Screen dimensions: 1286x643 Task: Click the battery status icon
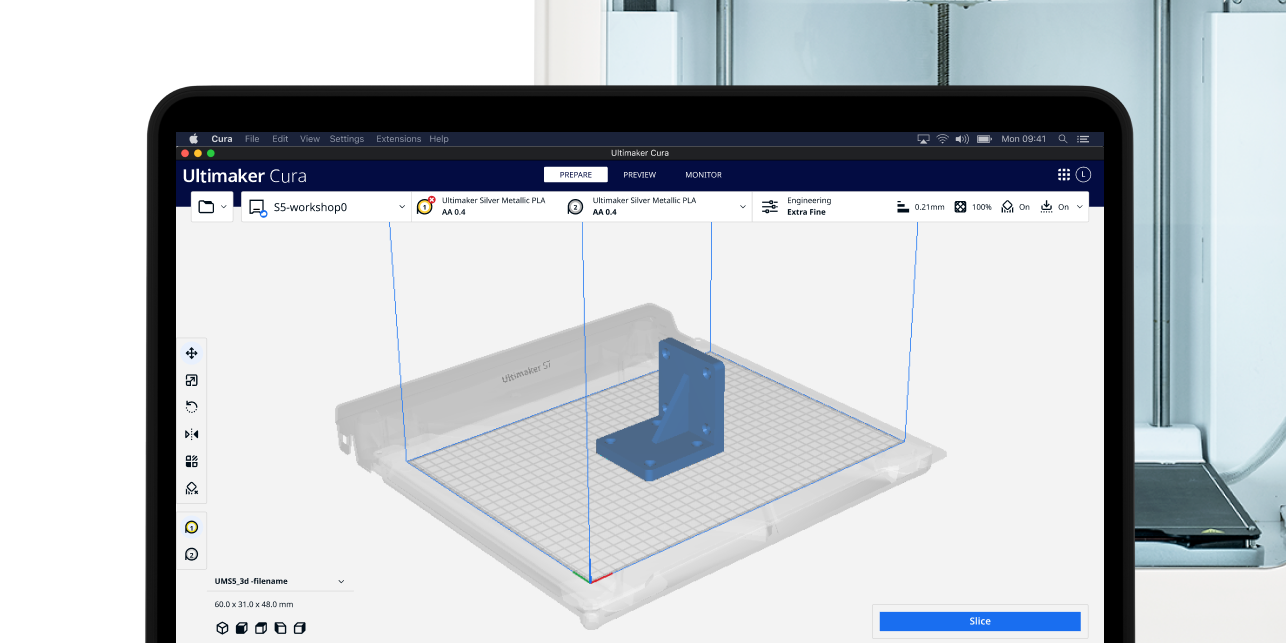pyautogui.click(x=984, y=139)
